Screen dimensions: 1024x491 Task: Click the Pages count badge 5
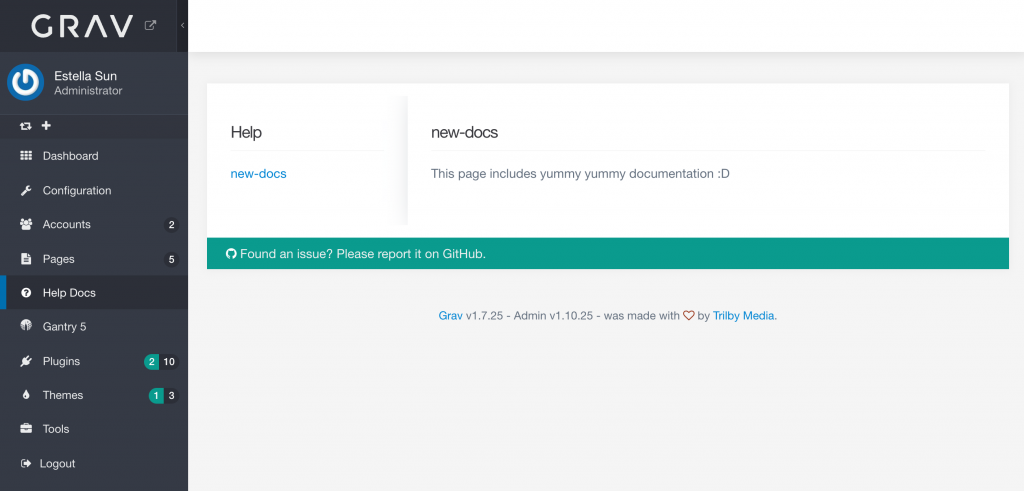pos(171,260)
